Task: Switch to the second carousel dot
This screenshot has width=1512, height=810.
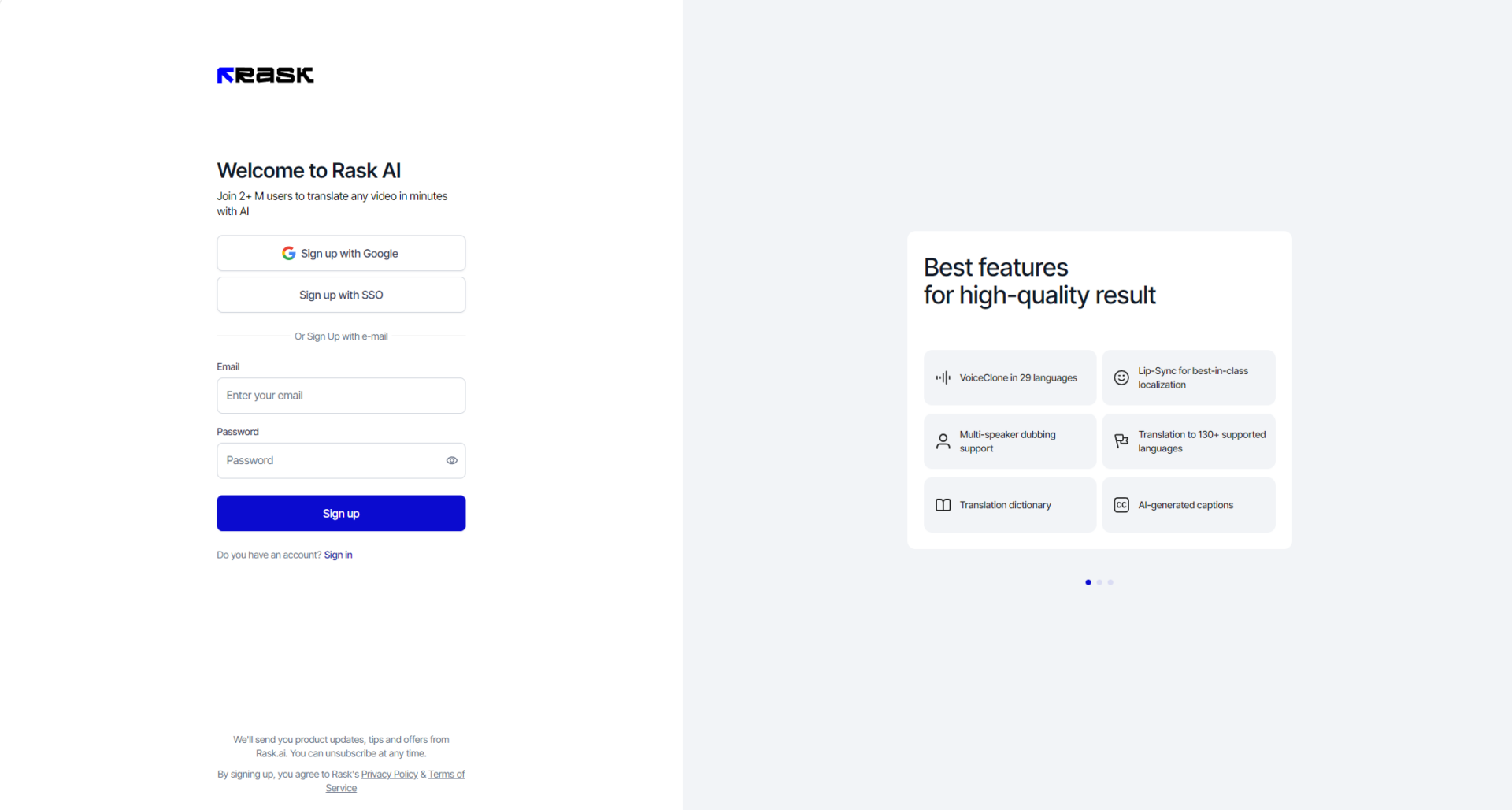Action: click(x=1099, y=582)
